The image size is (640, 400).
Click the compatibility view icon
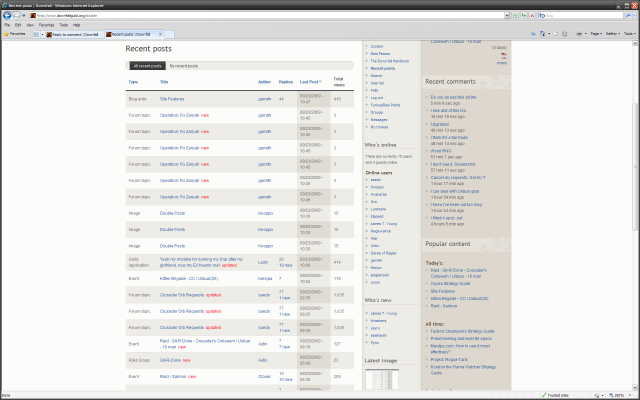515,16
